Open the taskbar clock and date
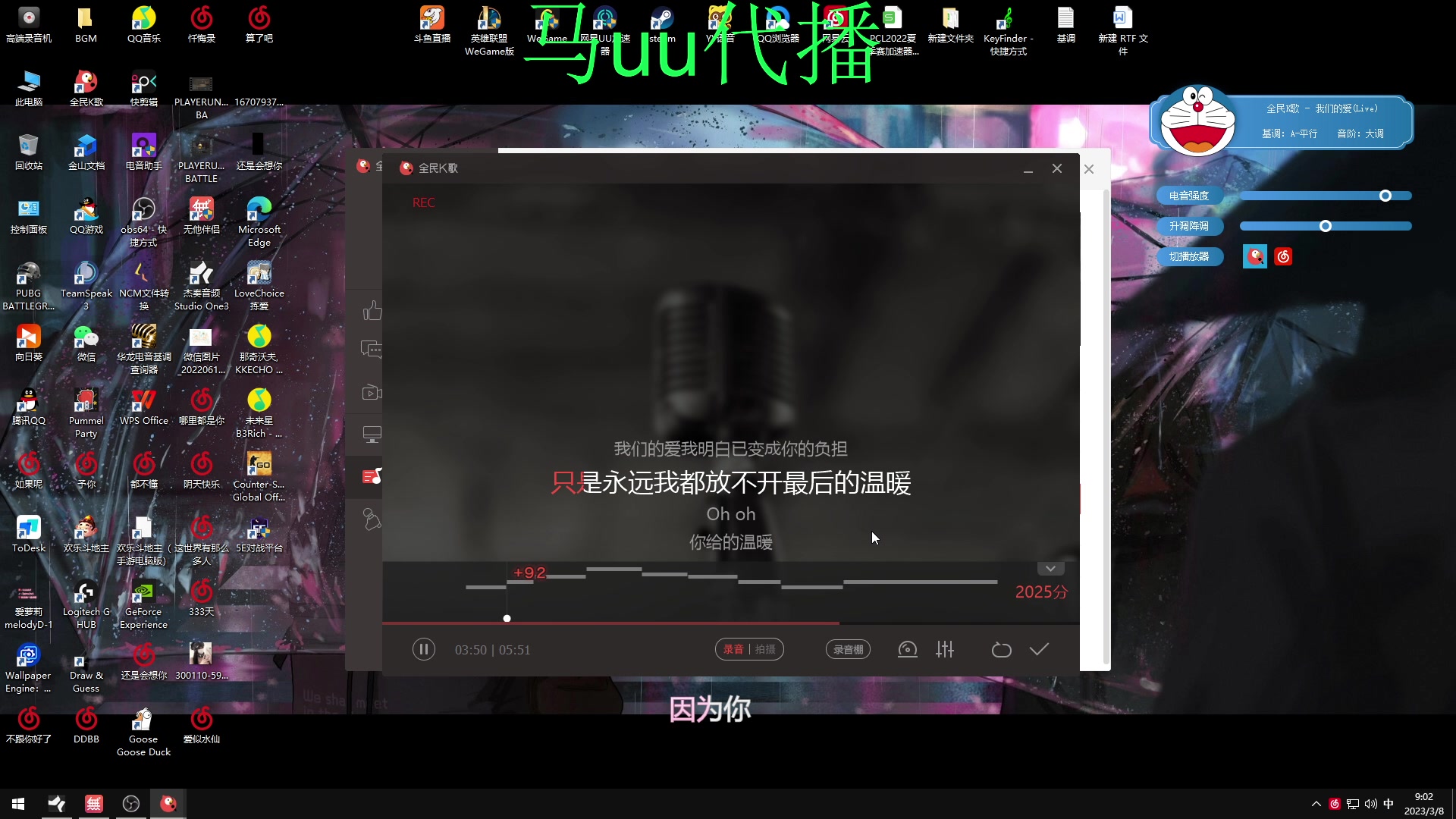This screenshot has height=819, width=1456. pyautogui.click(x=1423, y=804)
